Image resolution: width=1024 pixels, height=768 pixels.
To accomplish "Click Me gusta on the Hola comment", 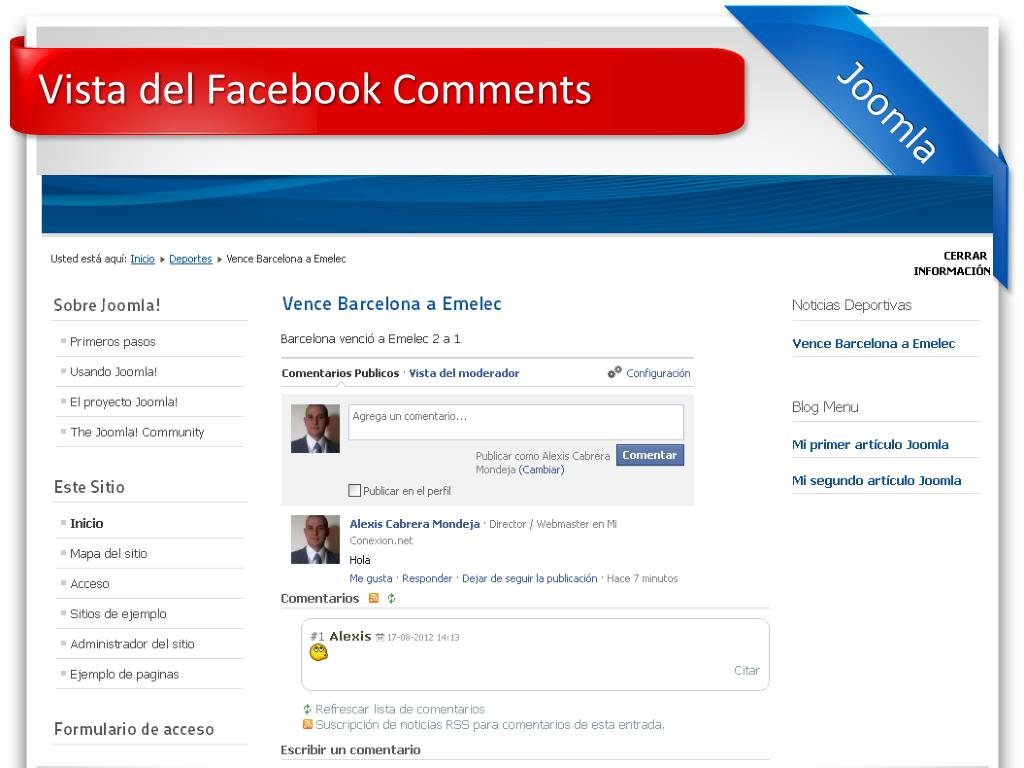I will point(371,579).
